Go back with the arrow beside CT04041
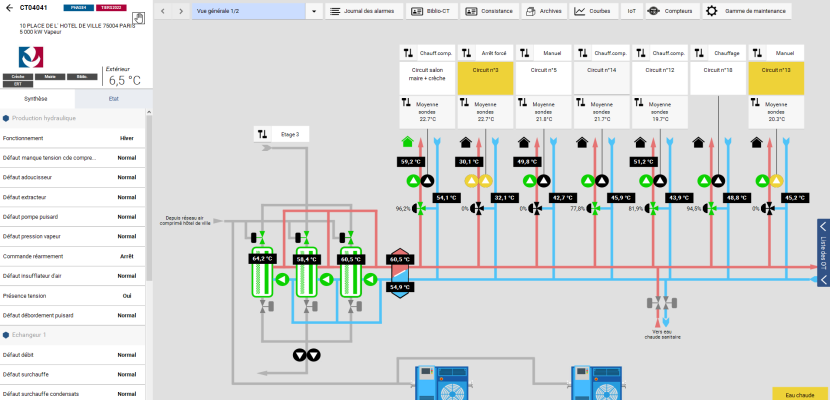Viewport: 830px width, 400px height. (x=9, y=8)
